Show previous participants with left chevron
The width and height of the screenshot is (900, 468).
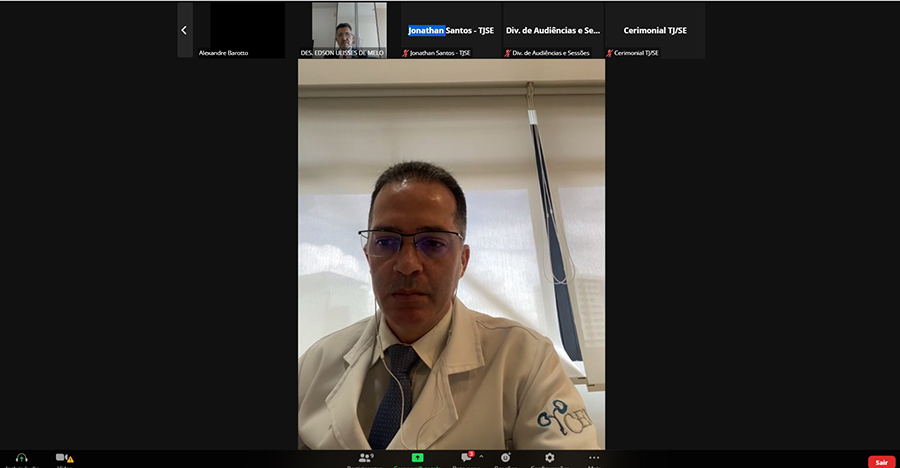click(x=184, y=30)
